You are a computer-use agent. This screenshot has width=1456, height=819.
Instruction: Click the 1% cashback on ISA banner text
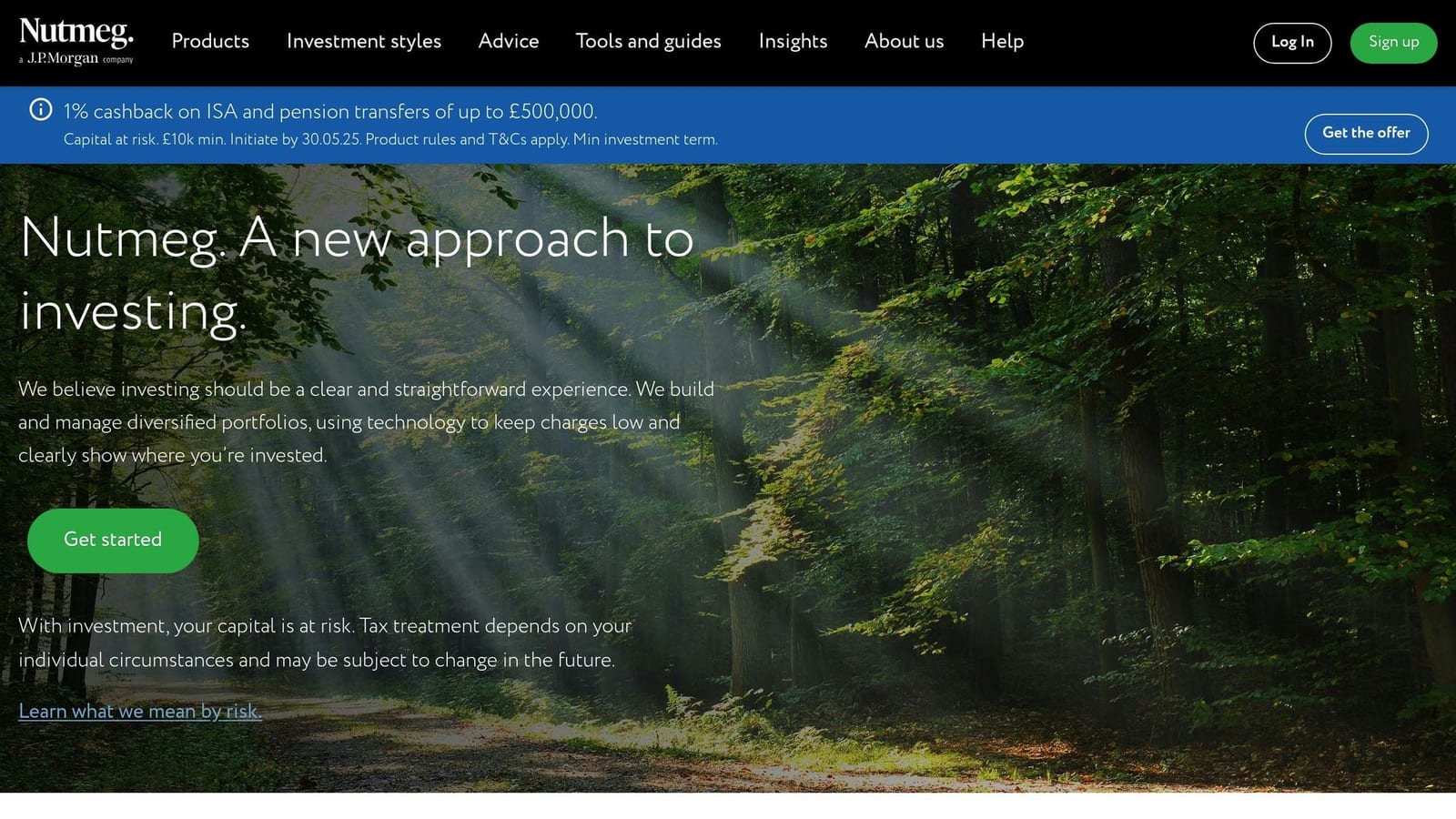330,112
